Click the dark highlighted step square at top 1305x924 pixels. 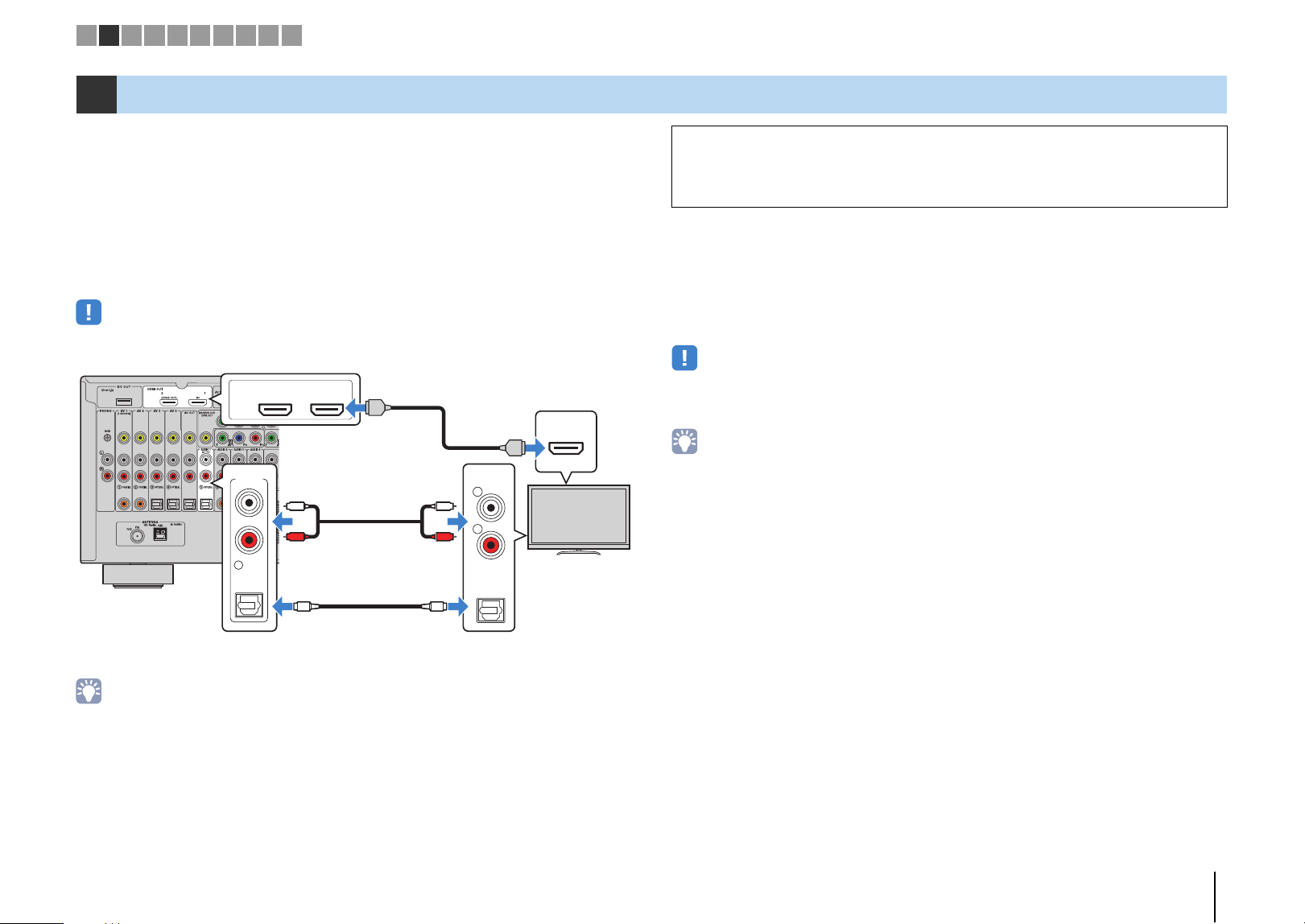coord(109,35)
